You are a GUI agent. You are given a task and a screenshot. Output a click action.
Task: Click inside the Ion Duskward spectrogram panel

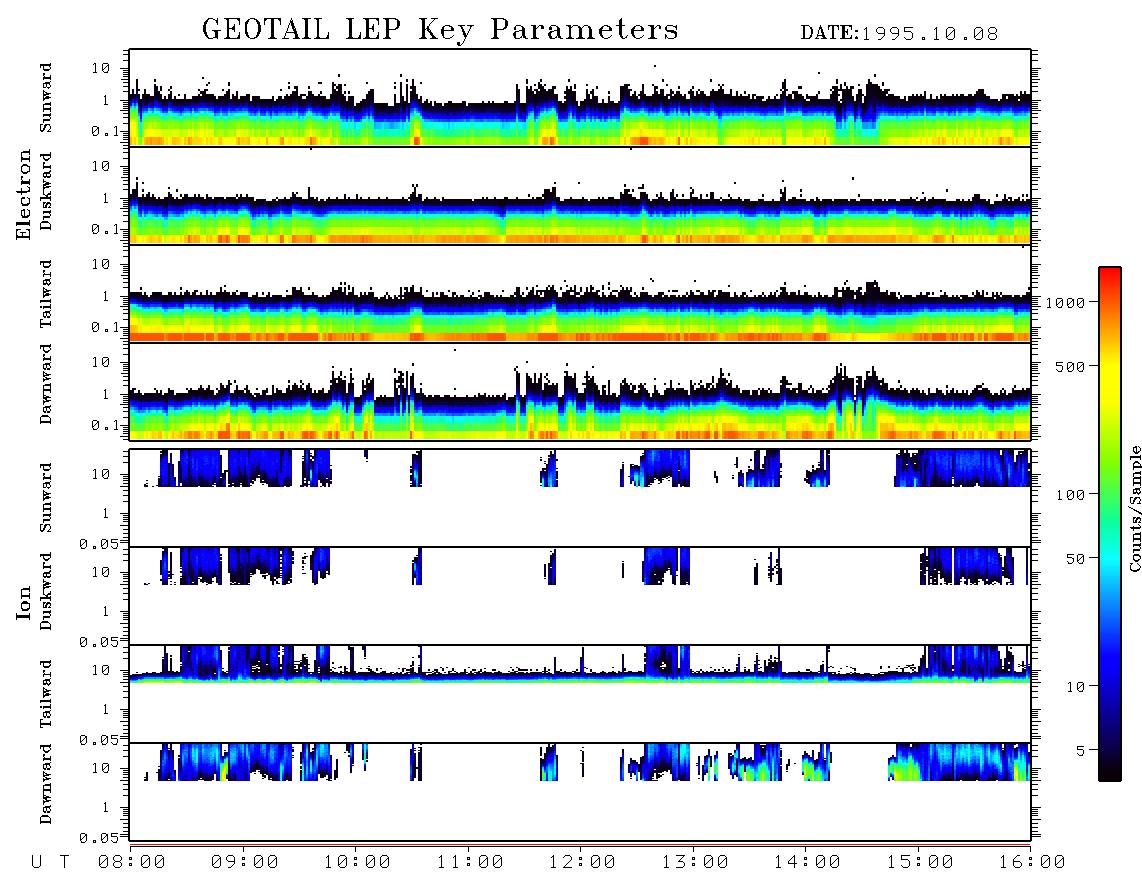click(580, 595)
